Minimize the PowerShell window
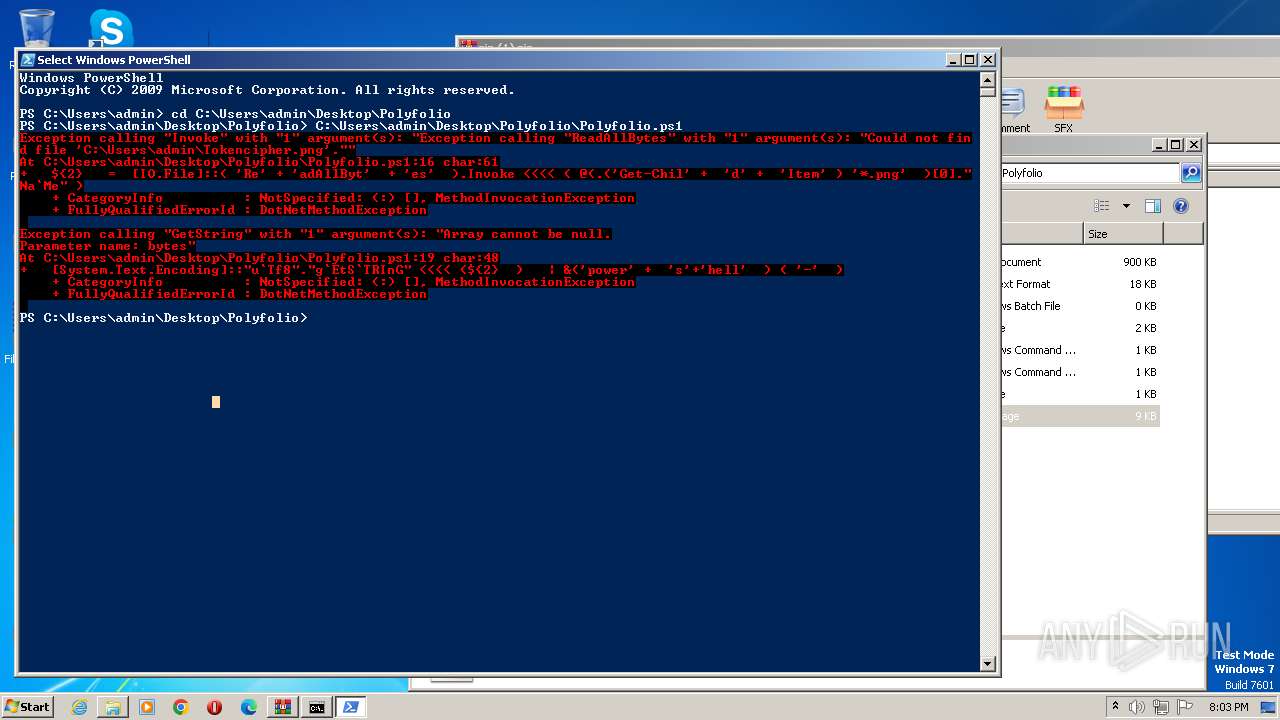The image size is (1280, 720). click(953, 60)
